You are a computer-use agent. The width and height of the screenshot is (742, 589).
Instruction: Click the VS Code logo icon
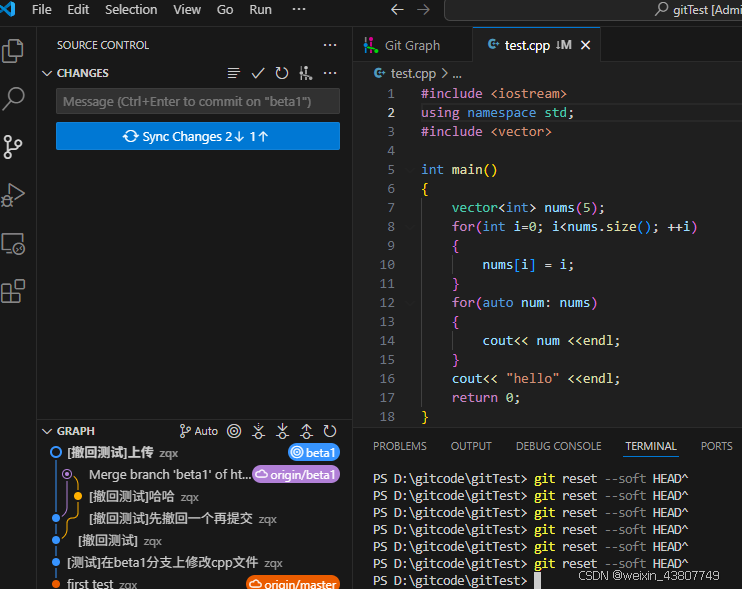[x=8, y=9]
